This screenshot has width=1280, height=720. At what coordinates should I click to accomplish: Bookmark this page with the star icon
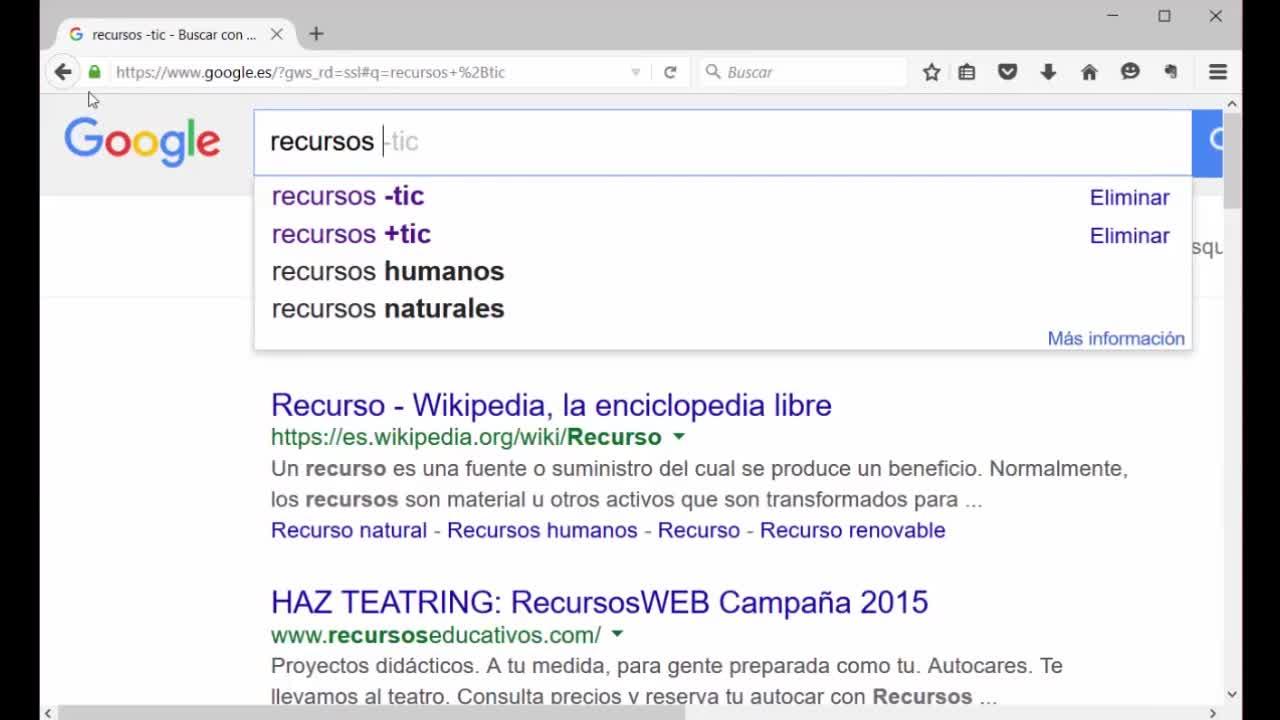pyautogui.click(x=931, y=72)
